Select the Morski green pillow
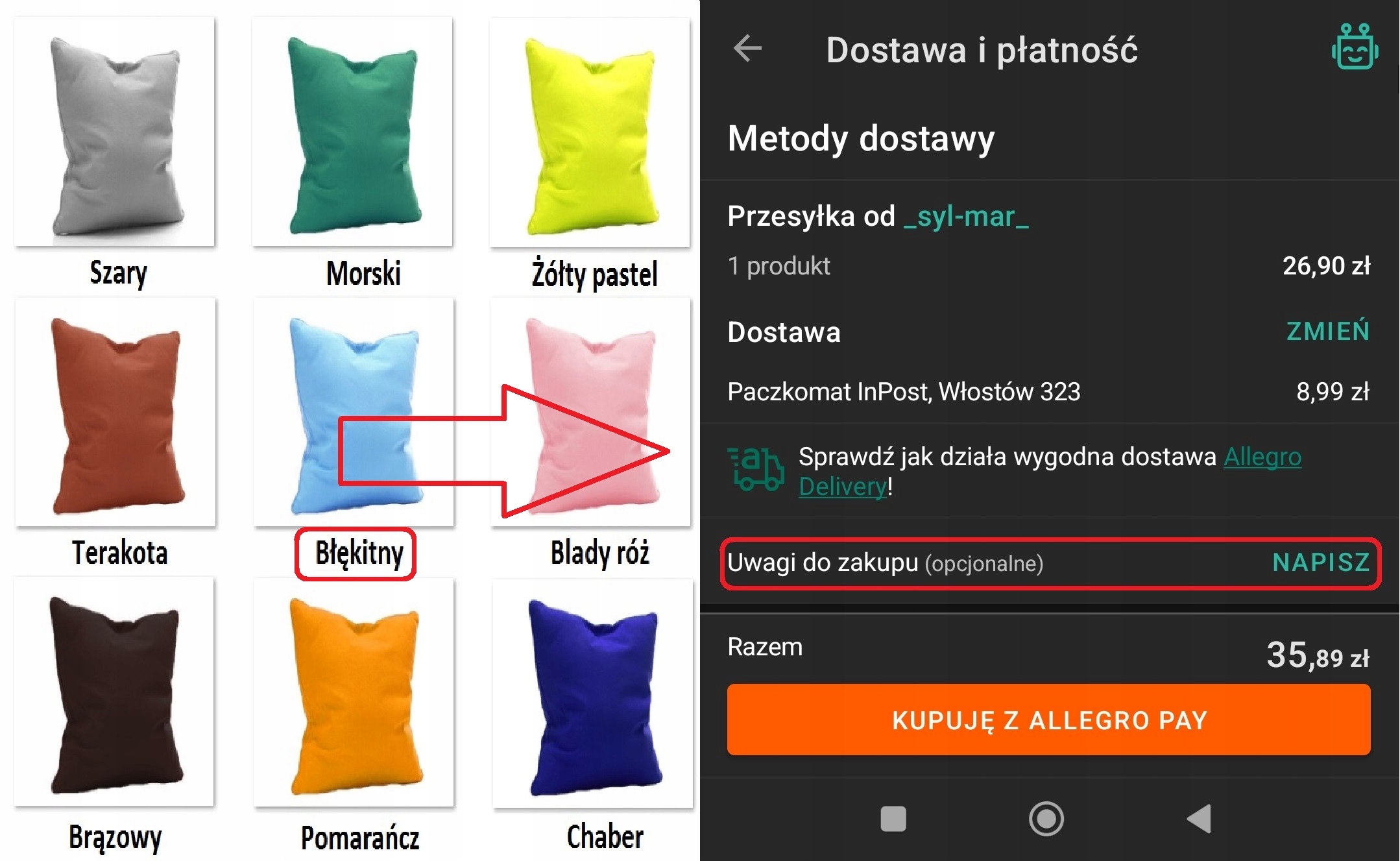The image size is (1400, 861). coord(352,132)
